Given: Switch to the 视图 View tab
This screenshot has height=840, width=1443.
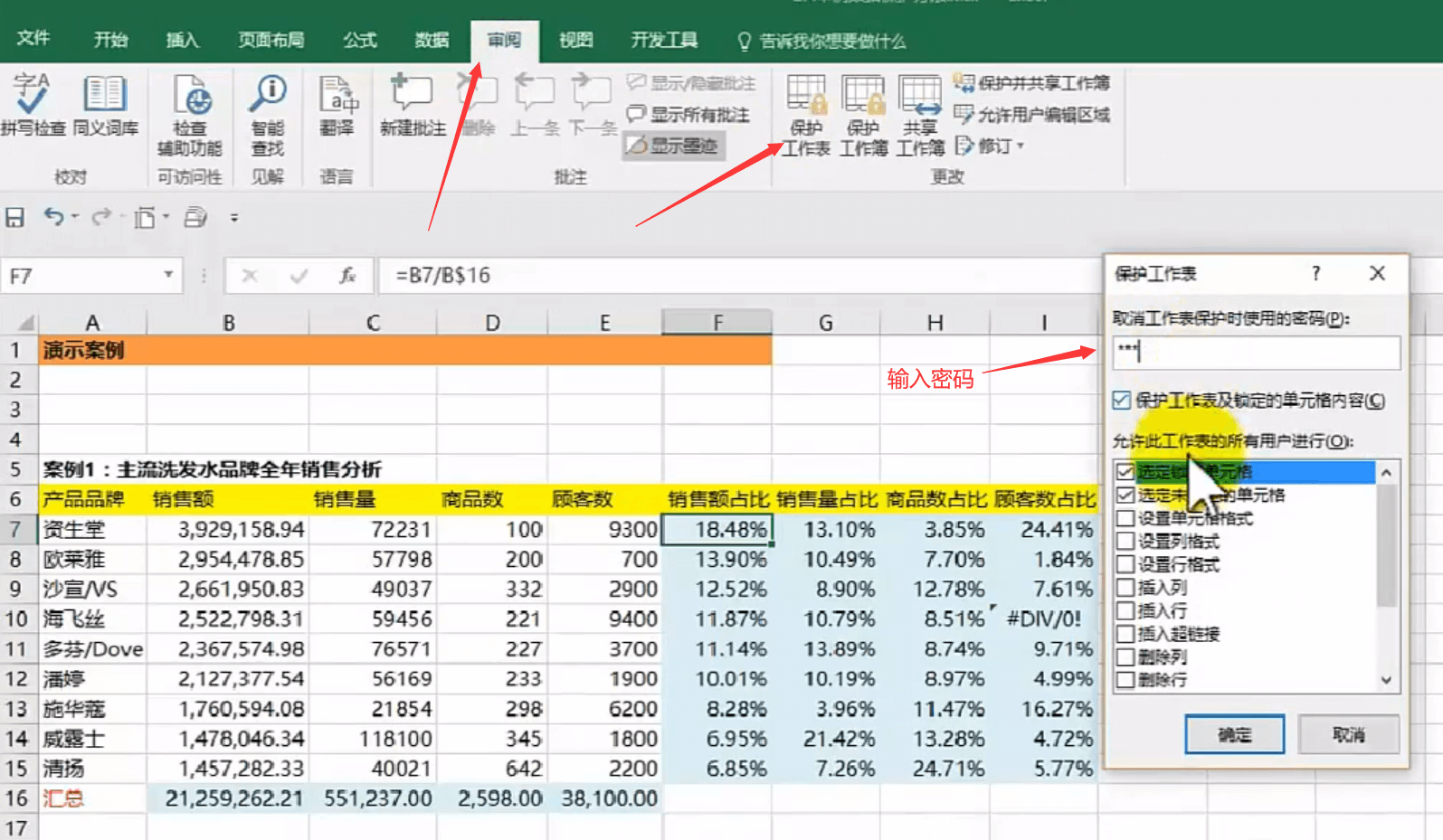Looking at the screenshot, I should tap(575, 40).
